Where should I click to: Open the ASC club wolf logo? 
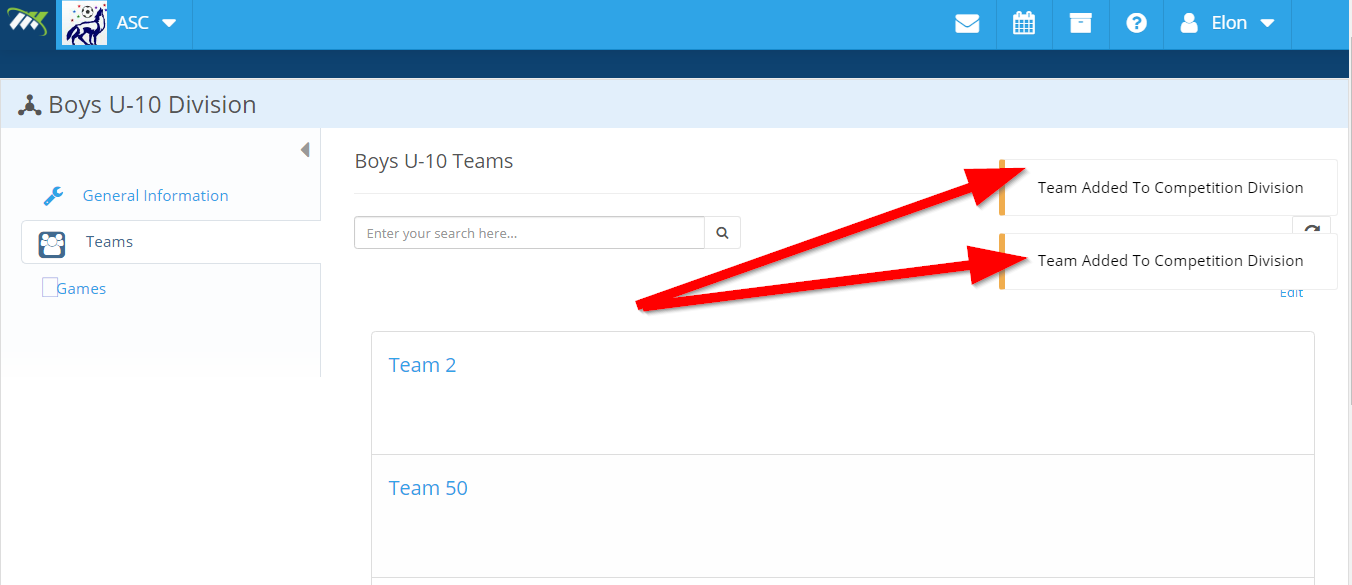[x=85, y=23]
